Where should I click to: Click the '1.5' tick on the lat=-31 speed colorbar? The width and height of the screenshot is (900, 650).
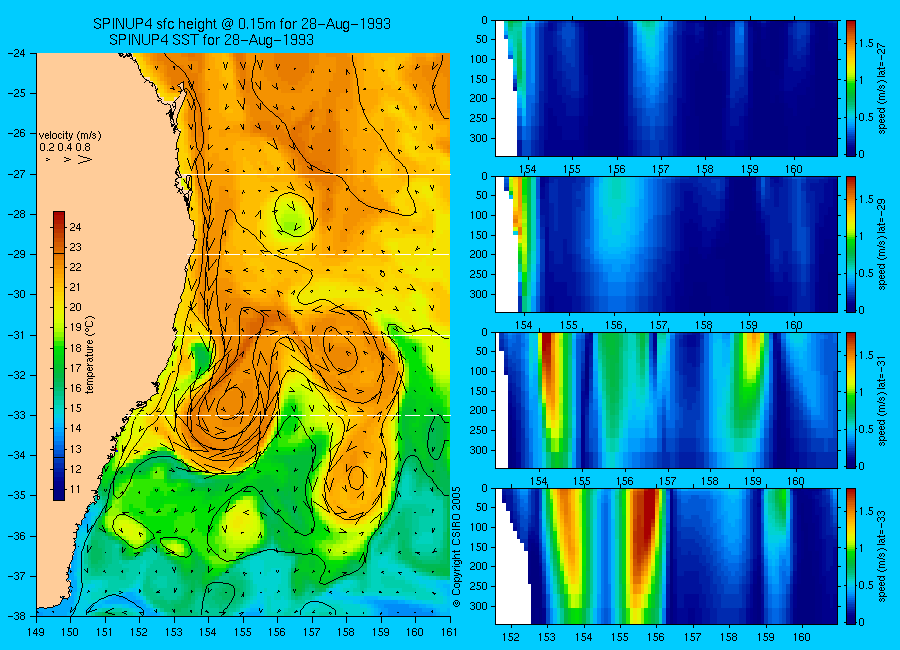click(867, 355)
